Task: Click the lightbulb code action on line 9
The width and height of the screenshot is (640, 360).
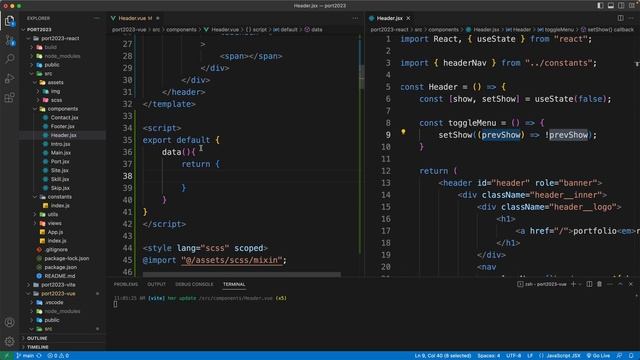Action: pyautogui.click(x=403, y=132)
